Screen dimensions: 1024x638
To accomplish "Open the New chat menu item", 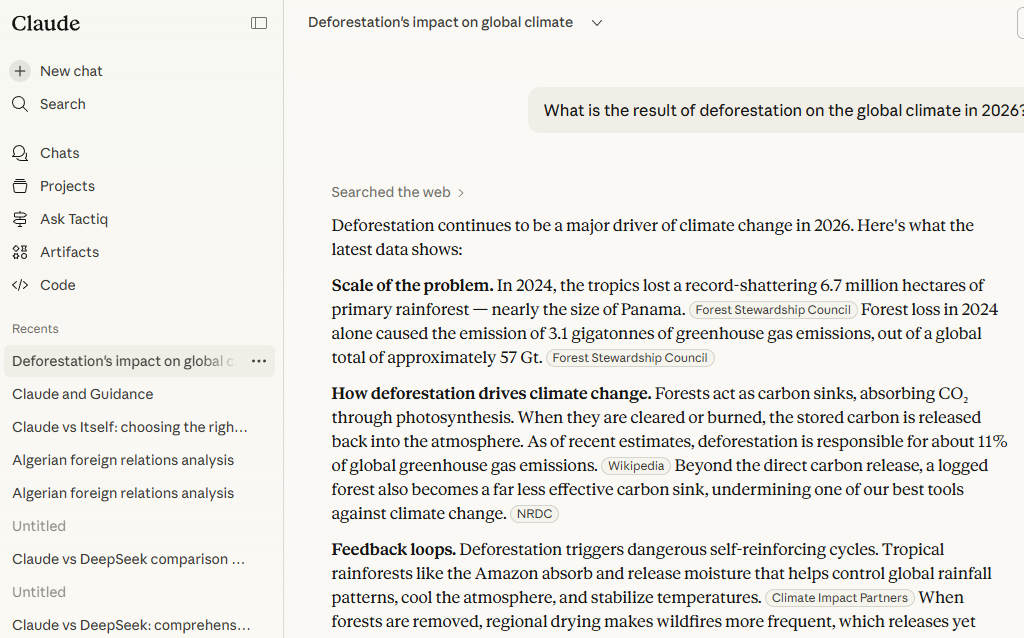I will [x=71, y=71].
